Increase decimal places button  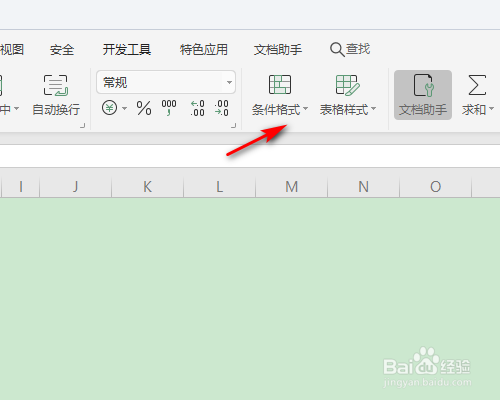coord(197,108)
